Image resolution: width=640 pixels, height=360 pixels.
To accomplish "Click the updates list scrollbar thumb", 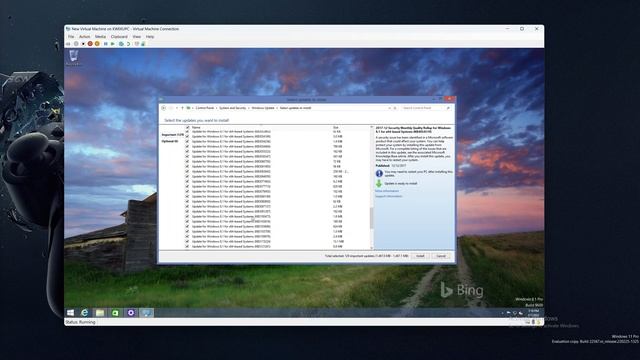I will 371,218.
